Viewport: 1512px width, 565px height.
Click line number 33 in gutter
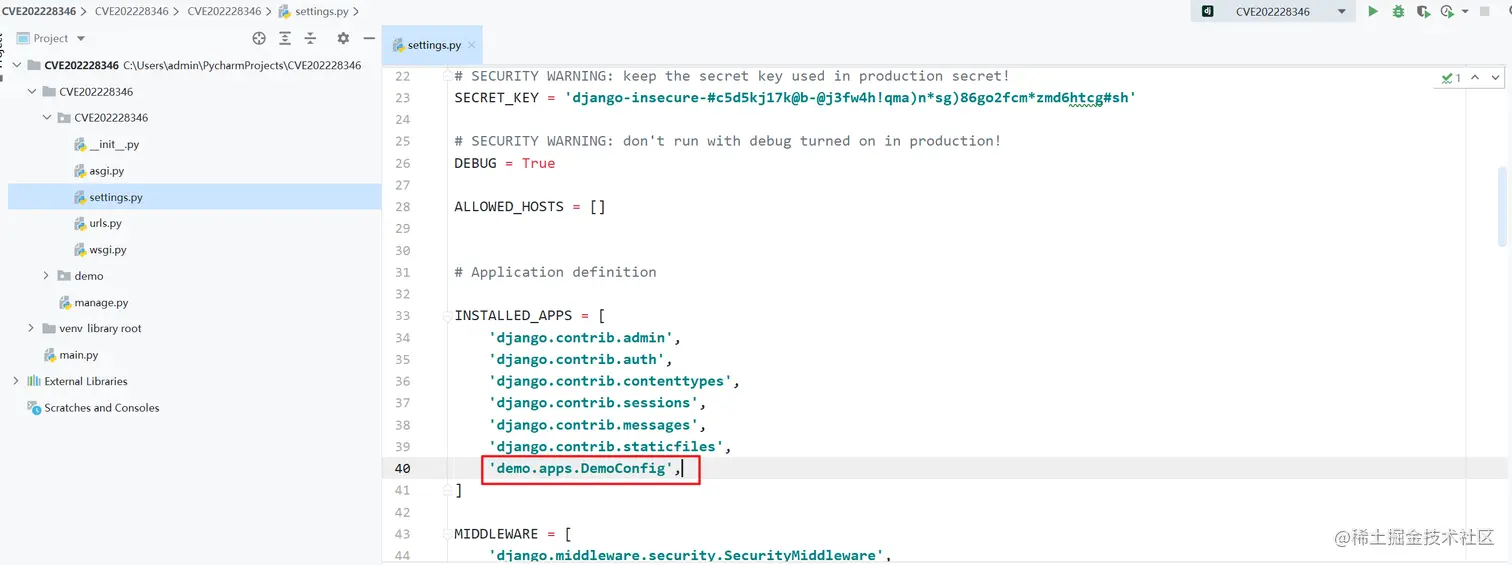(402, 315)
